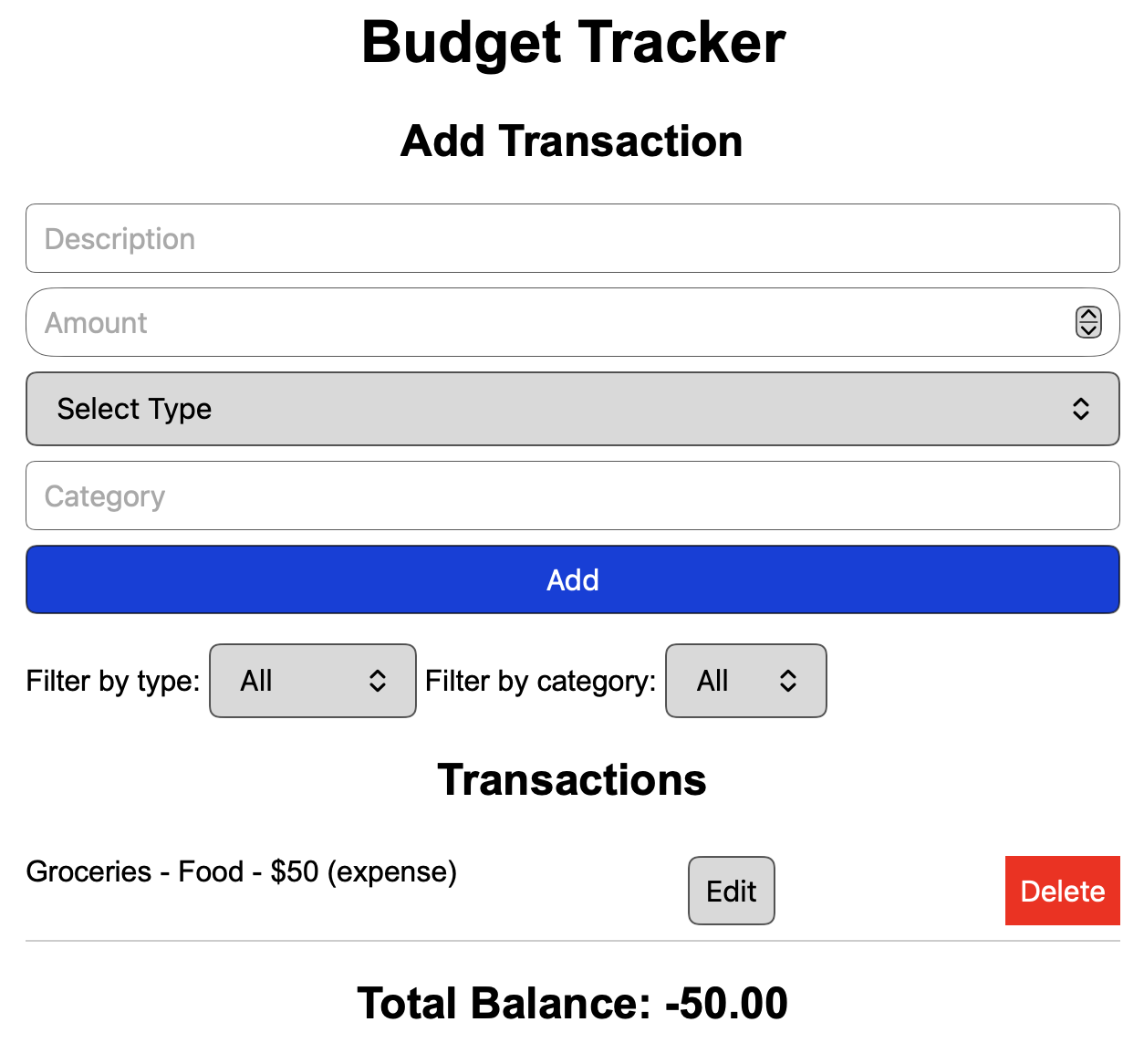Click Edit on the Groceries transaction

[731, 891]
